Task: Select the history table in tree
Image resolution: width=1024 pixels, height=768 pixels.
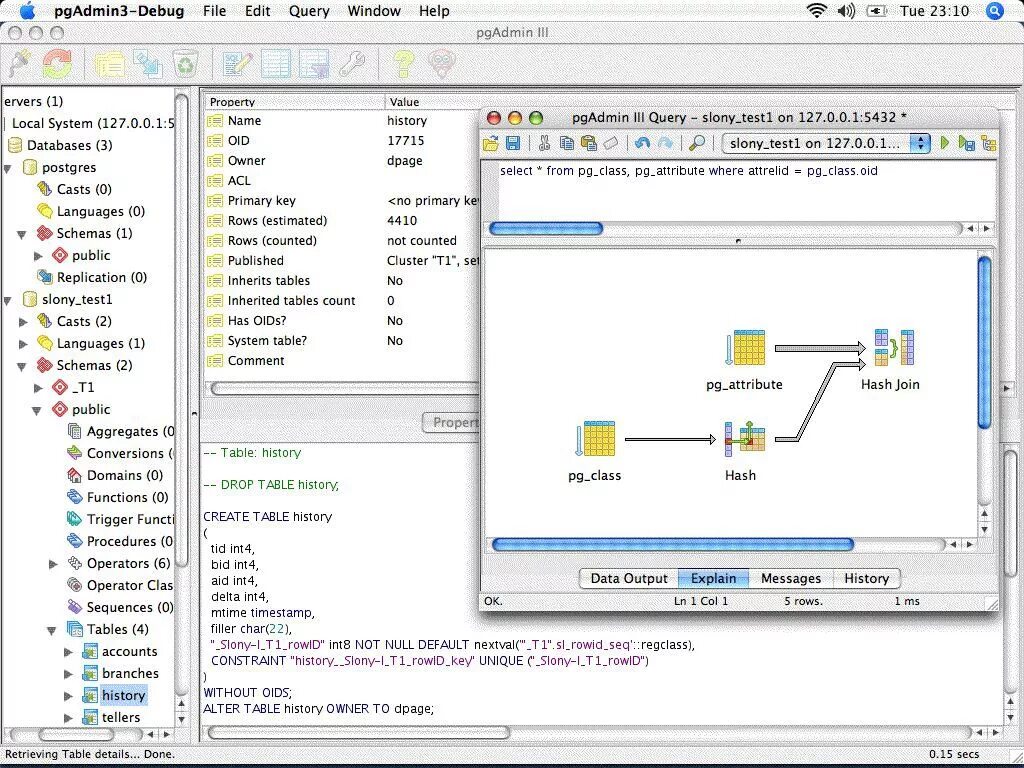Action: tap(123, 696)
